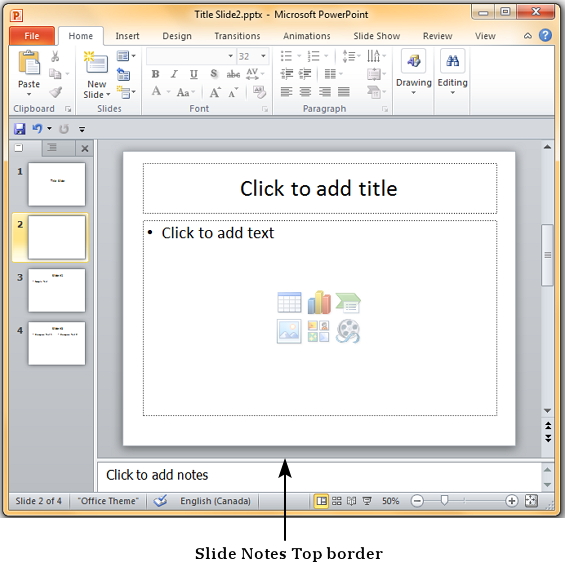The width and height of the screenshot is (565, 582).
Task: Open the Bullets list dropdown
Action: pyautogui.click(x=298, y=56)
